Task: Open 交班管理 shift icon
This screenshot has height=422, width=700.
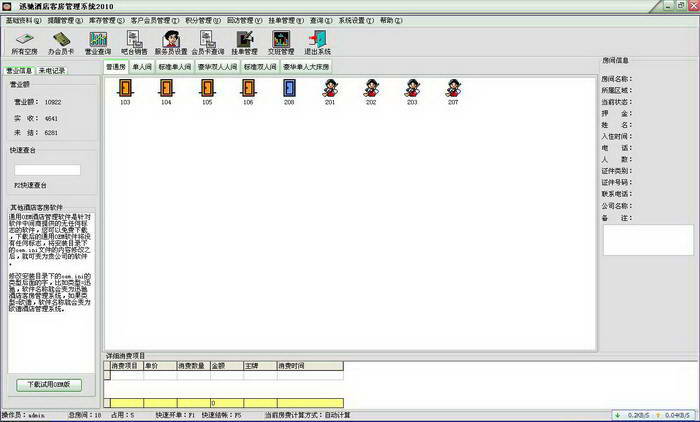Action: click(281, 43)
